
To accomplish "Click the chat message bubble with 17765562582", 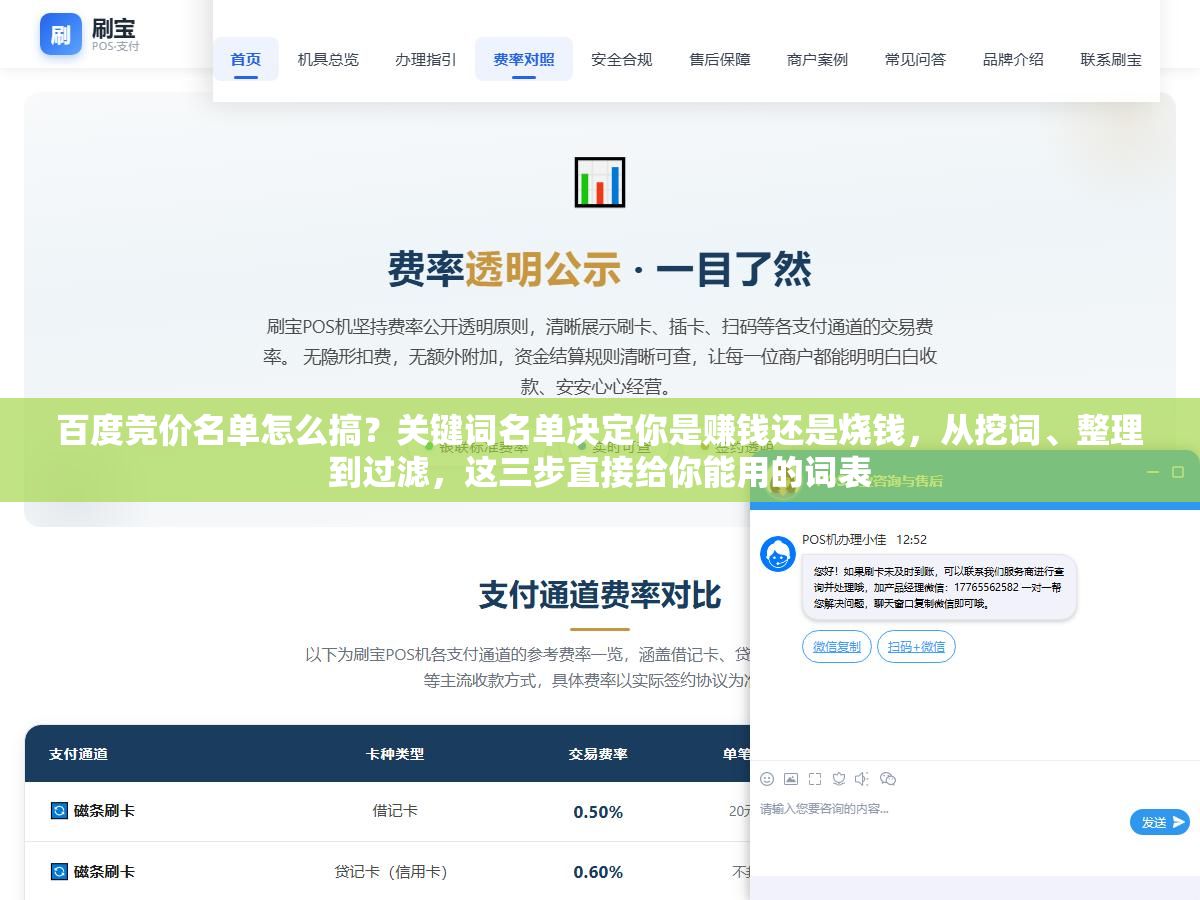I will [x=939, y=587].
